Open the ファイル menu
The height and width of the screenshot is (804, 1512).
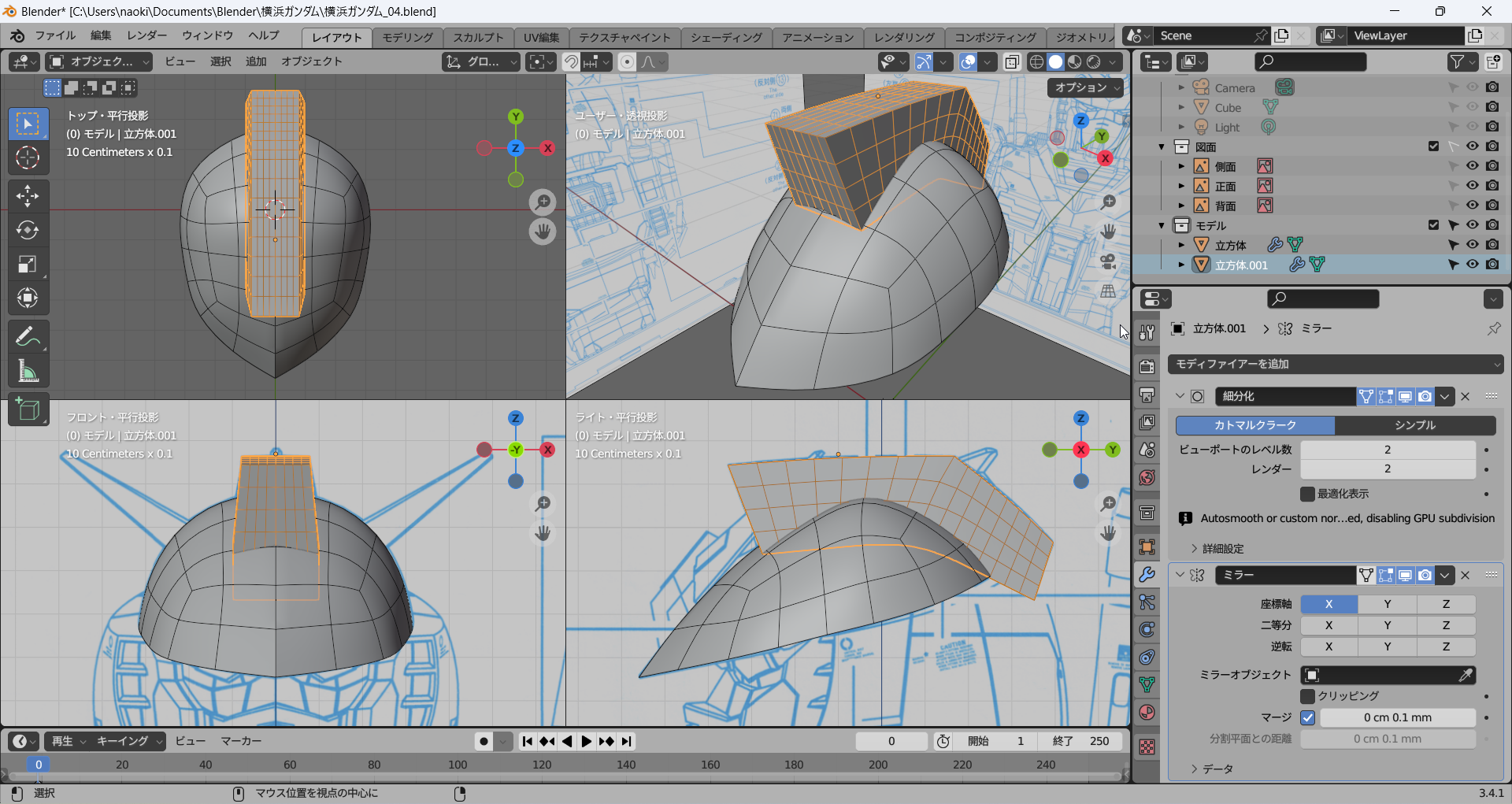pos(54,35)
